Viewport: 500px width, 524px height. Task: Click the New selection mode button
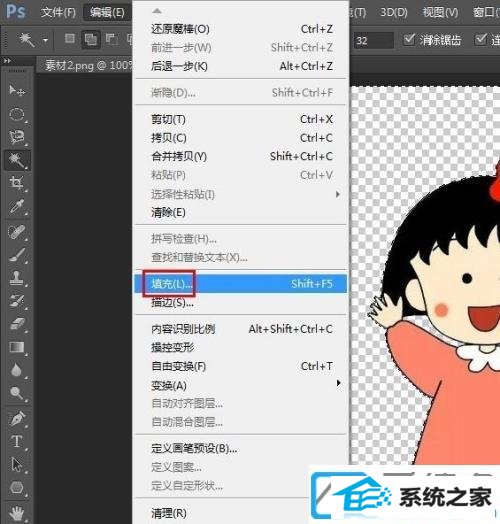coord(70,39)
